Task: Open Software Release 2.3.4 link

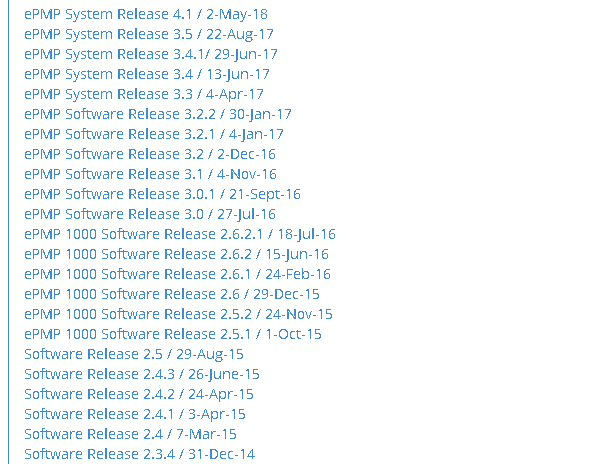Action: [140, 454]
